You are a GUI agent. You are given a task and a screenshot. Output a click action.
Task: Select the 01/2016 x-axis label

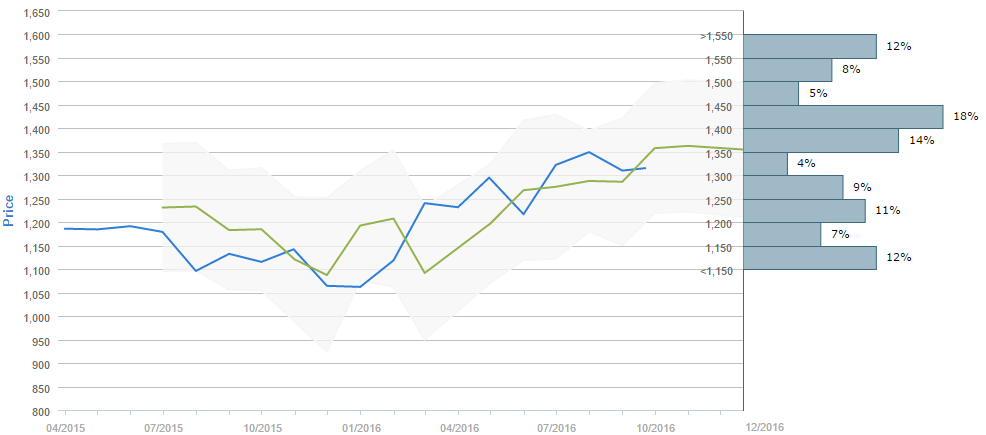pos(359,427)
